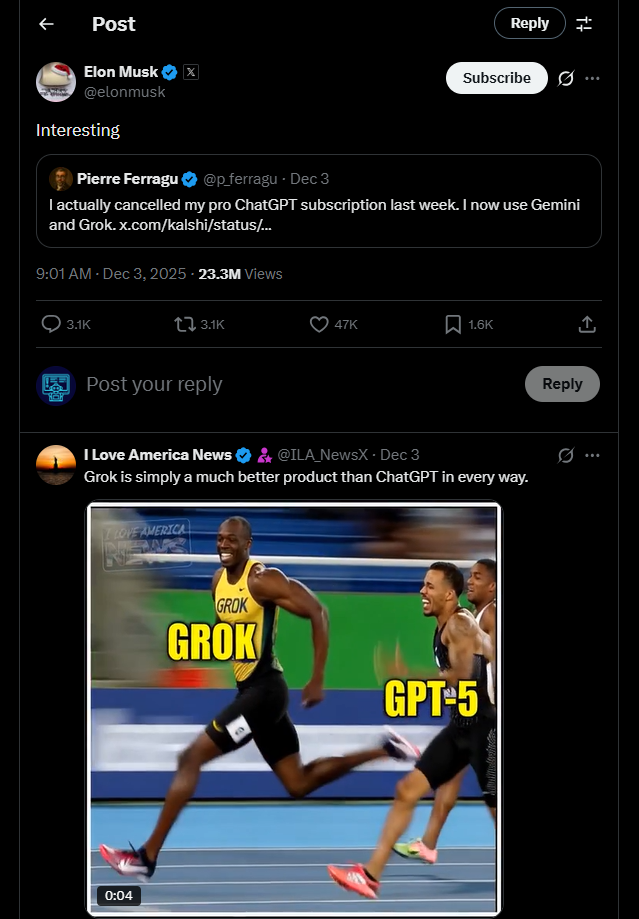Play the Grok vs GPT-5 video
639x919 pixels.
(x=293, y=708)
